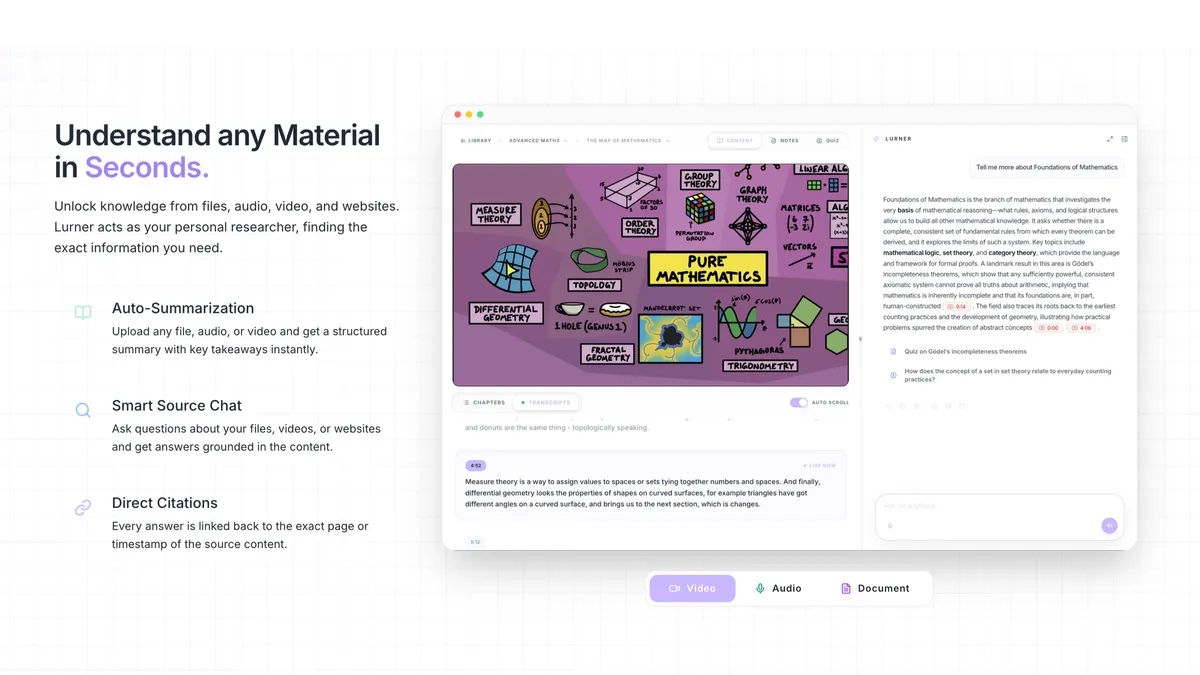Viewport: 1200px width, 675px height.
Task: Click the Auto-Summarization heading
Action: click(x=183, y=308)
